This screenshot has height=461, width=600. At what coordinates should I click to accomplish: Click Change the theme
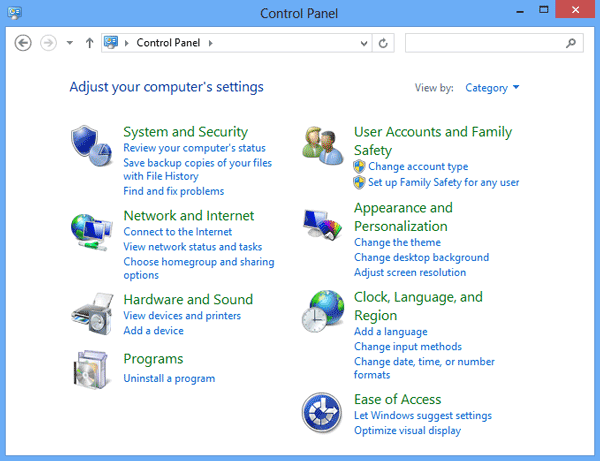[x=397, y=243]
